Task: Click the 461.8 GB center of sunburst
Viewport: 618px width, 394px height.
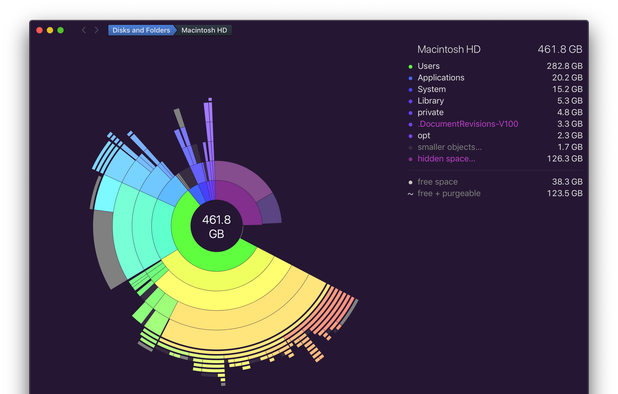Action: point(216,227)
